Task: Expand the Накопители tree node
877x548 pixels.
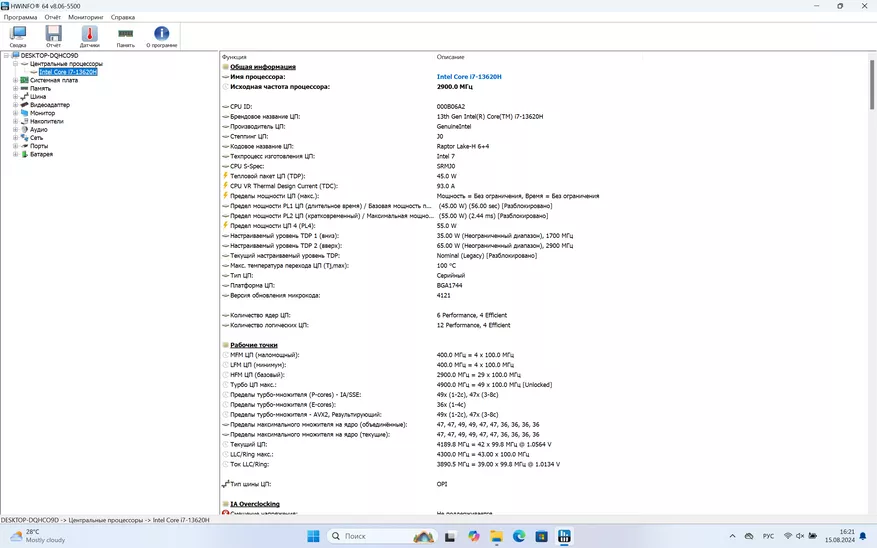Action: pos(15,121)
